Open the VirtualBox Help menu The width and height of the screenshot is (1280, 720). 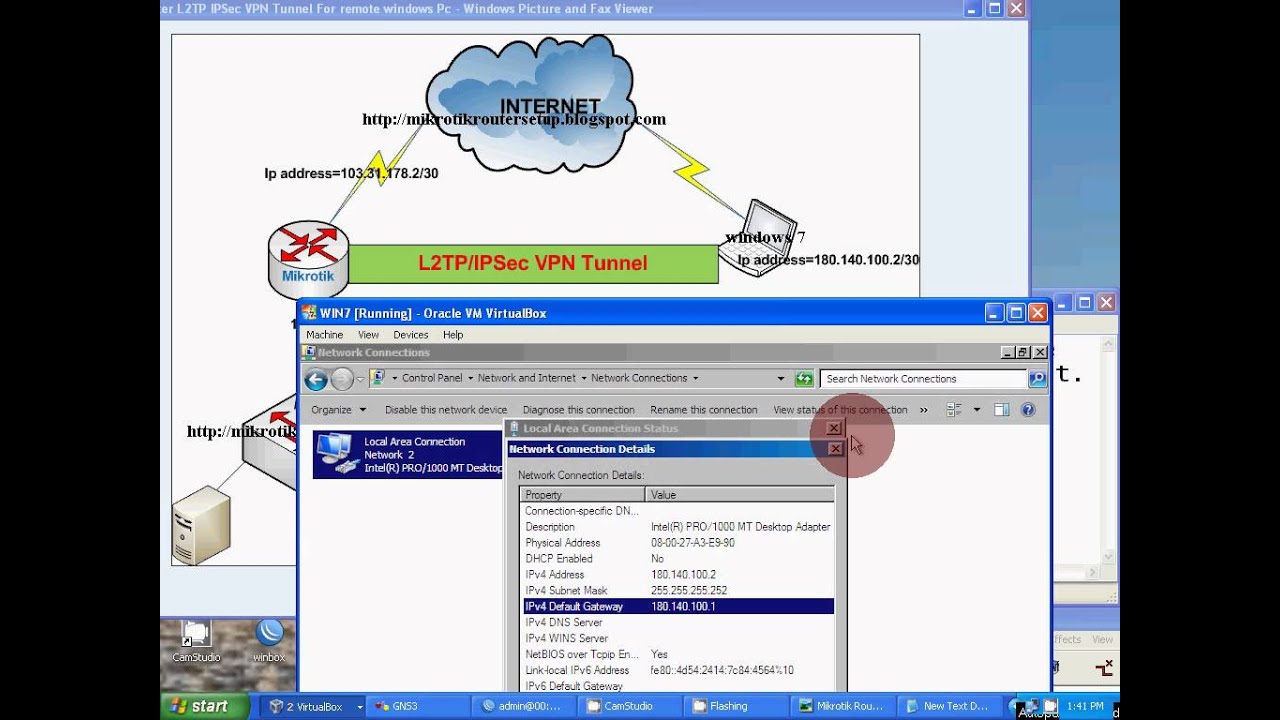(453, 335)
